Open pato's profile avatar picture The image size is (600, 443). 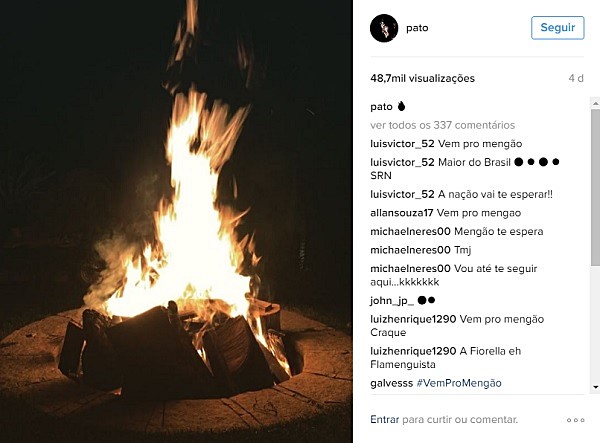384,28
